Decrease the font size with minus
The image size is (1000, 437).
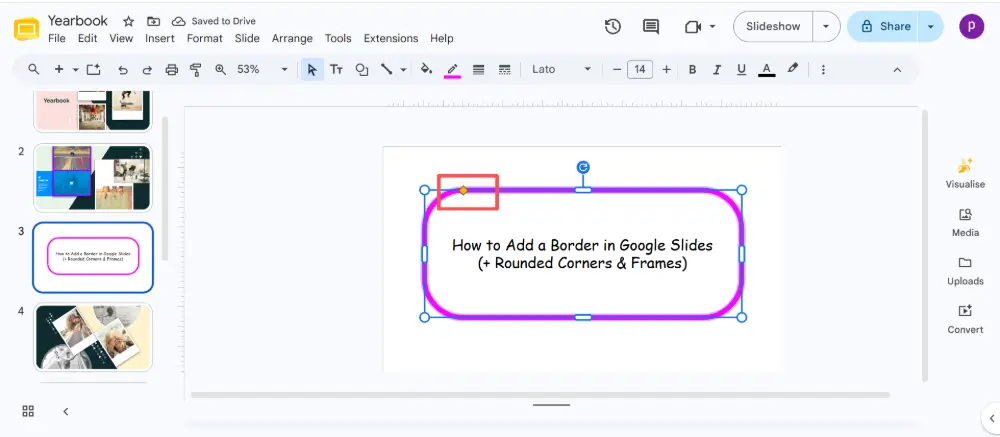click(617, 70)
